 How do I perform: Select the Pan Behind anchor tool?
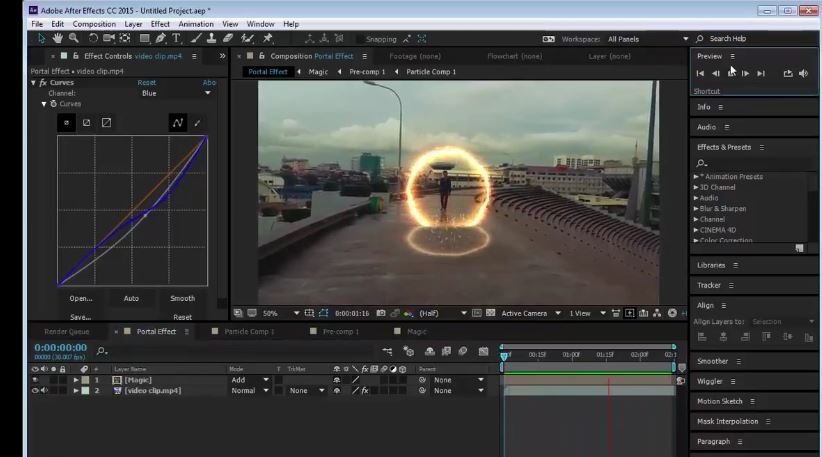[x=125, y=38]
